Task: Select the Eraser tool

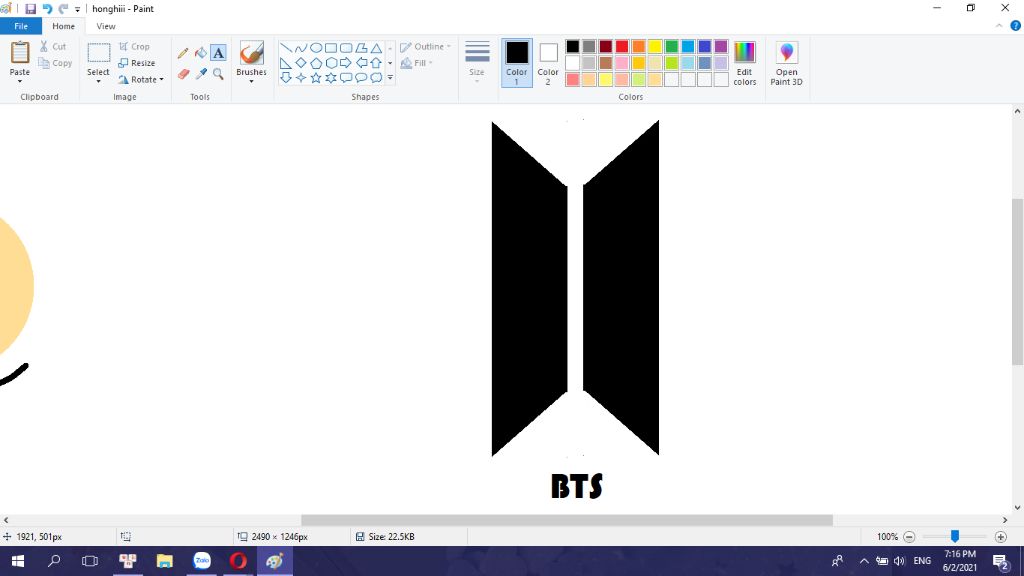Action: point(183,74)
